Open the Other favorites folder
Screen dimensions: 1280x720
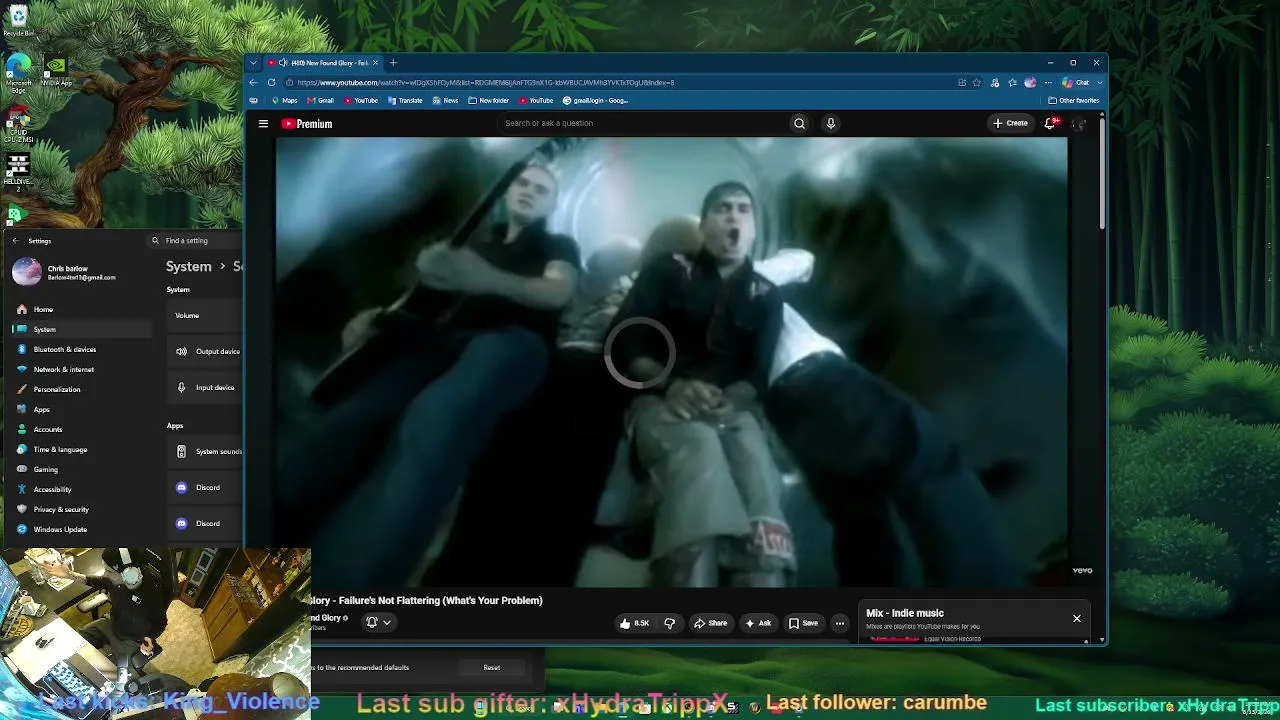tap(1073, 101)
